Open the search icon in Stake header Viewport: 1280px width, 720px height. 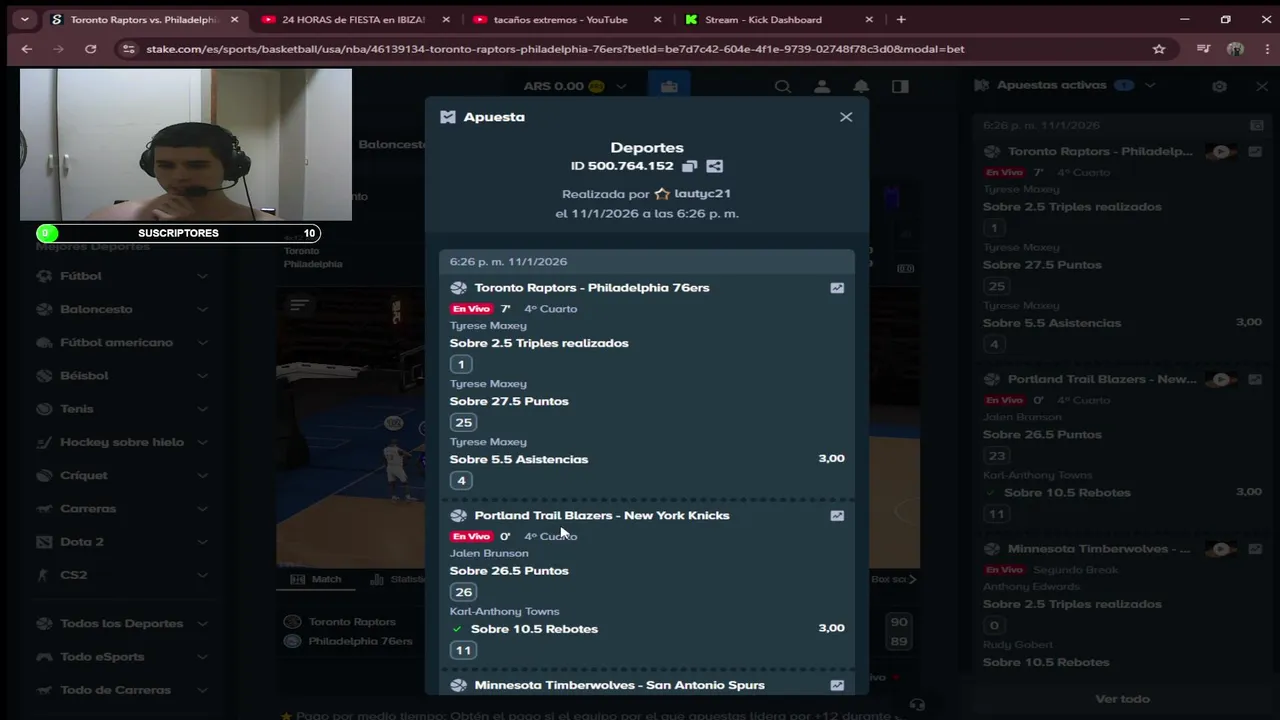tap(783, 87)
